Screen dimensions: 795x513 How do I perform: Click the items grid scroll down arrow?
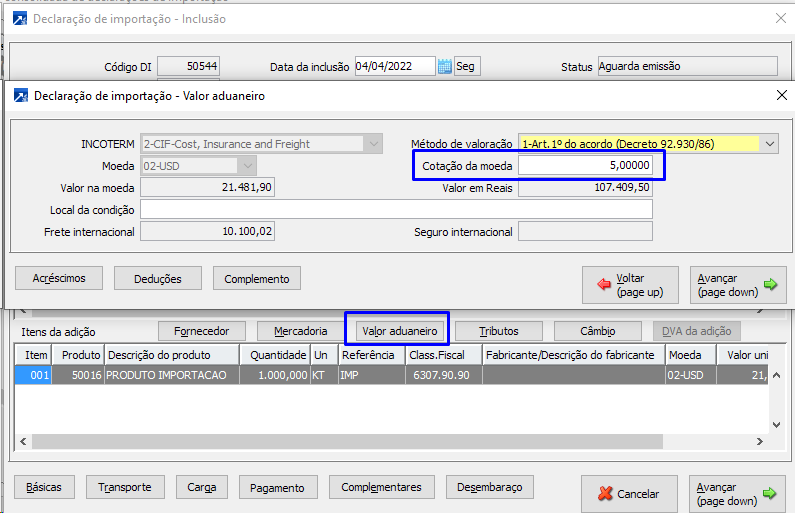tap(776, 425)
